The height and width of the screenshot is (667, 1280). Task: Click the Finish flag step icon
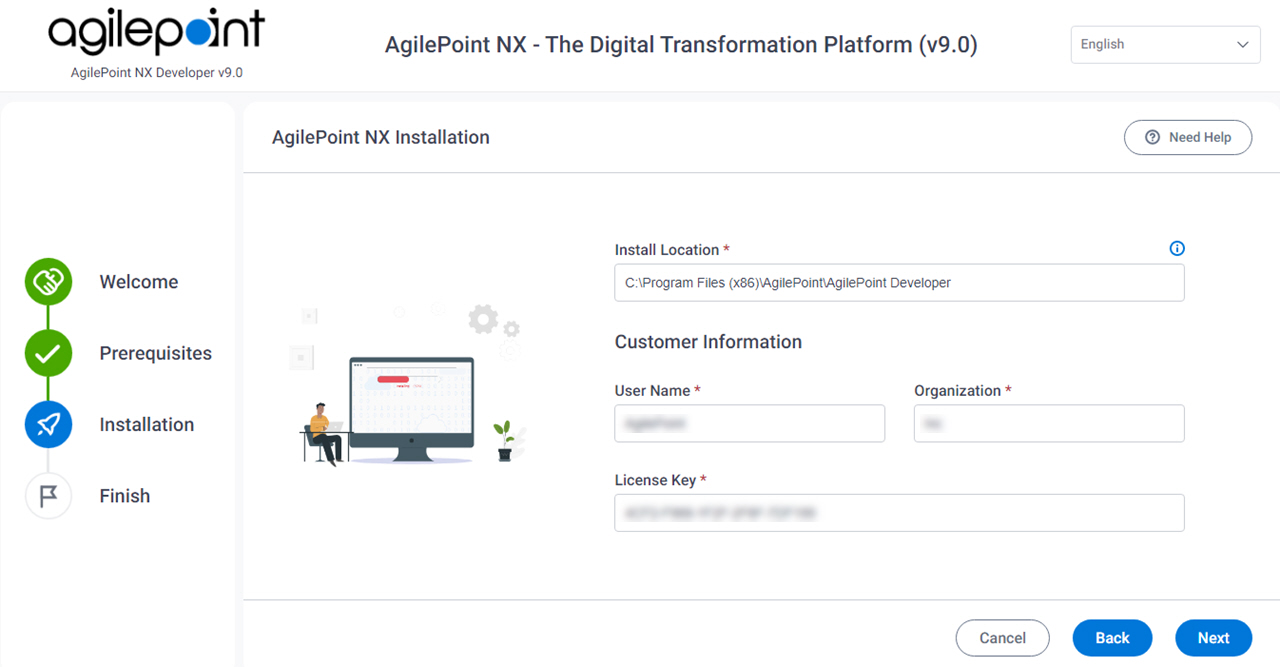coord(48,496)
